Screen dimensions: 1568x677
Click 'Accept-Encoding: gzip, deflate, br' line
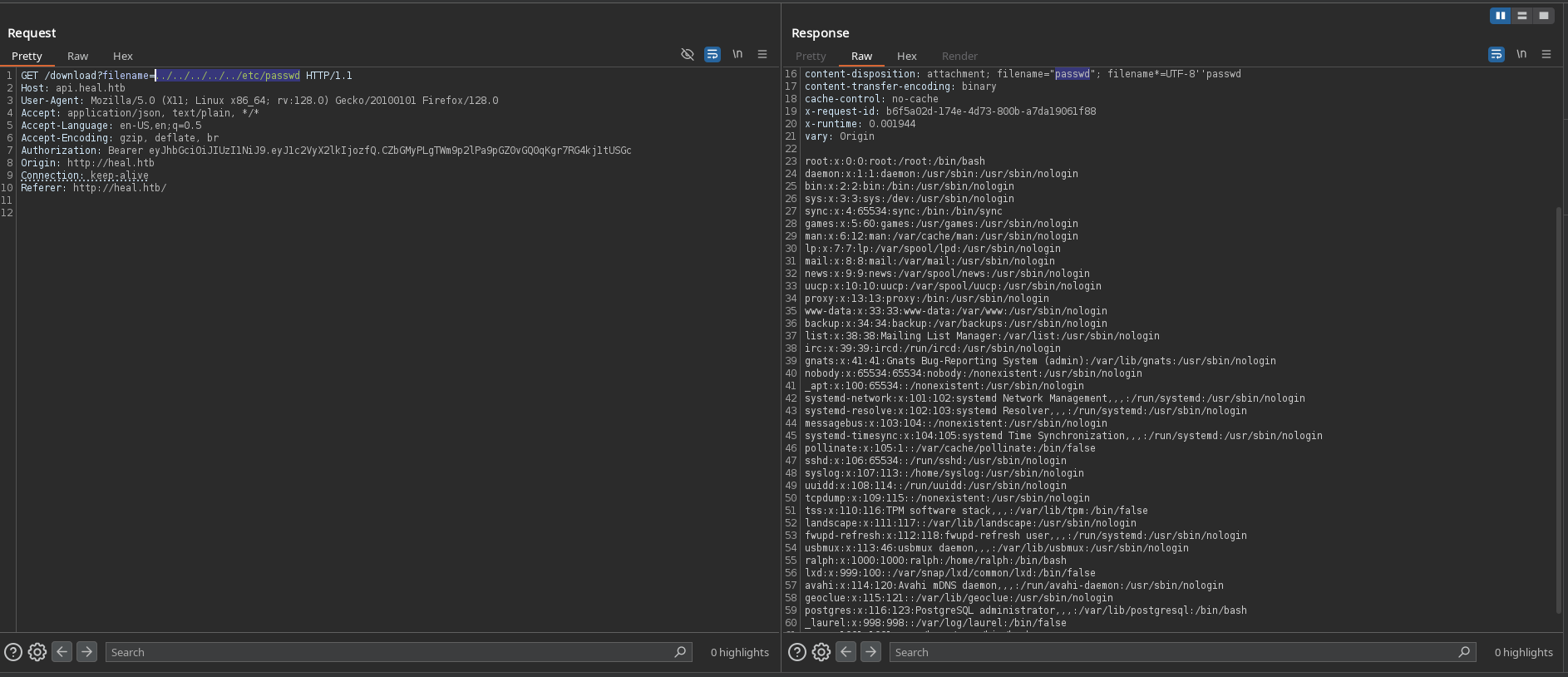tap(120, 138)
